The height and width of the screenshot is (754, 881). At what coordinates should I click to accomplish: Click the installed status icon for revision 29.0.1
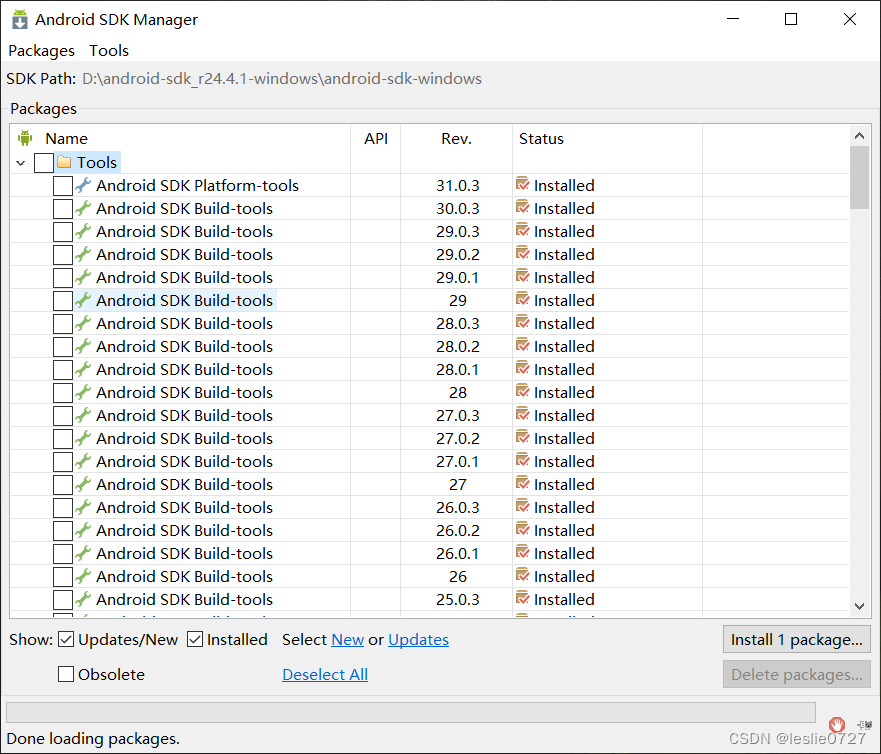click(x=523, y=276)
